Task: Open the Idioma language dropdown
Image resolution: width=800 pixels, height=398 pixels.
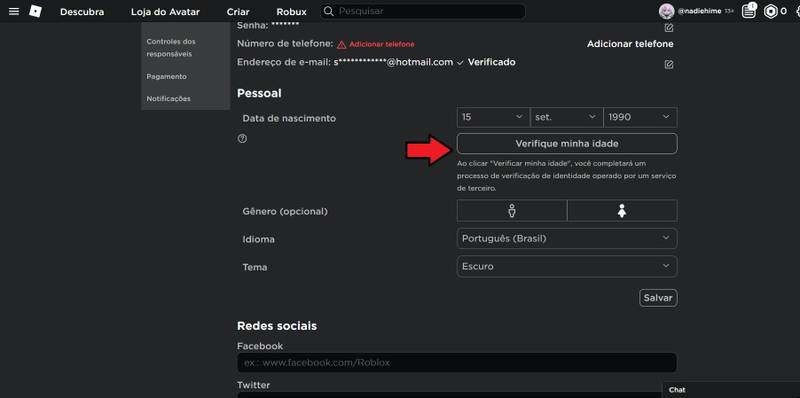Action: (567, 238)
